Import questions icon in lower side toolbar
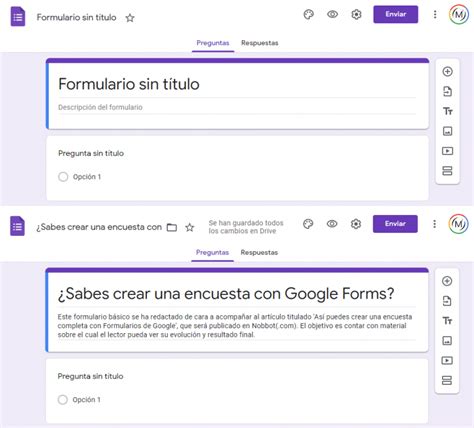Image resolution: width=474 pixels, height=428 pixels. 447,301
